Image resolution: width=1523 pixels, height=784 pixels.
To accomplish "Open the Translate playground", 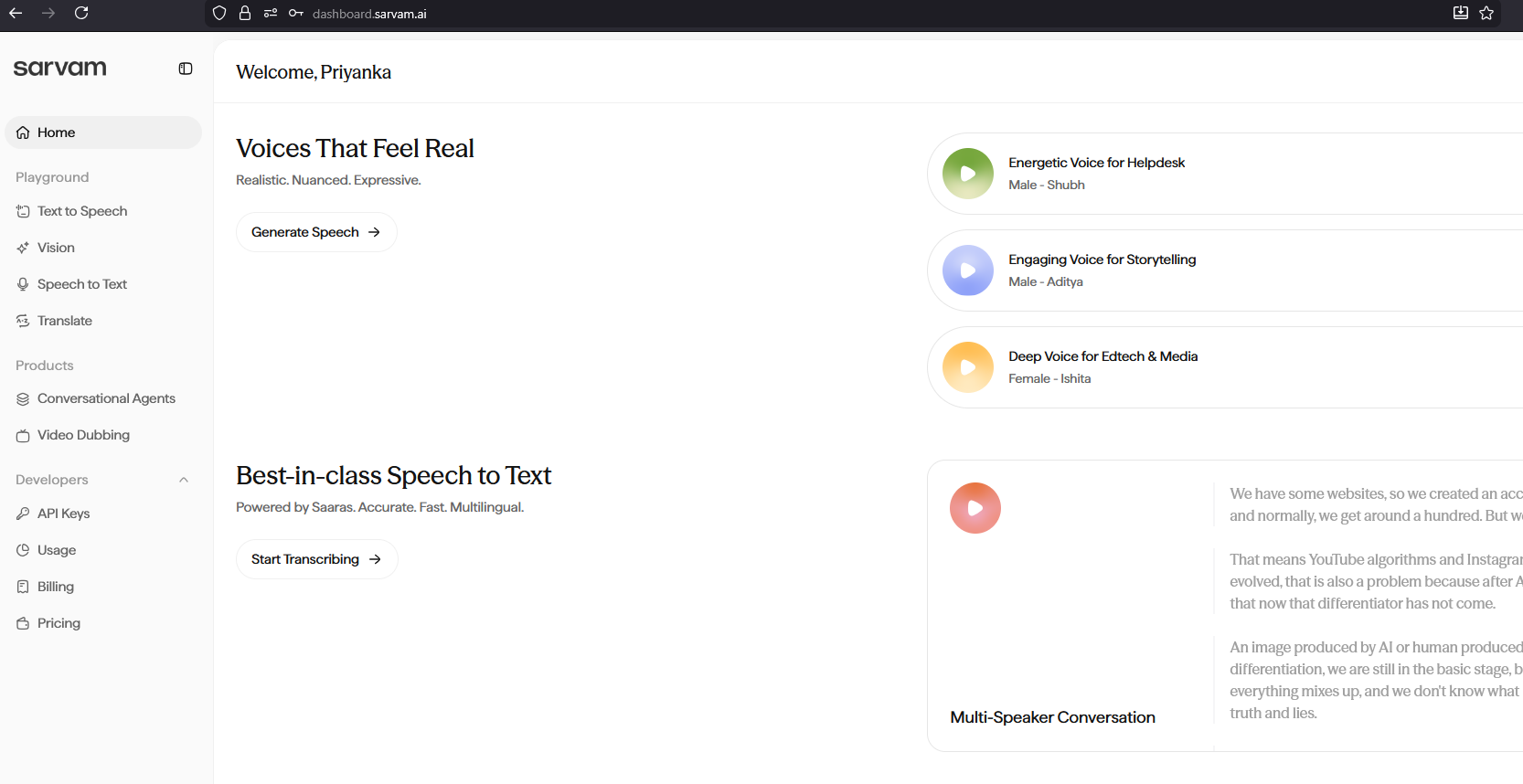I will coord(65,321).
